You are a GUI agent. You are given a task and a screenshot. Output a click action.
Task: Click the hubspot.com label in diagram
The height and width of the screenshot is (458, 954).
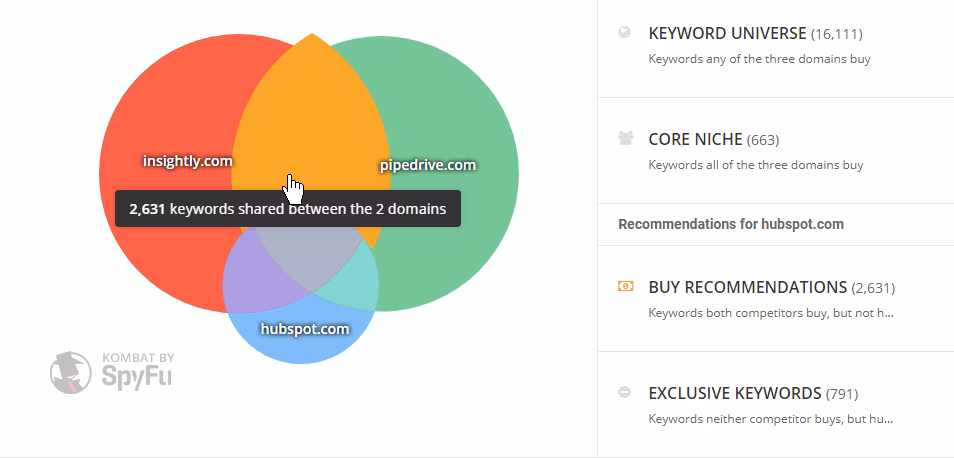point(304,328)
